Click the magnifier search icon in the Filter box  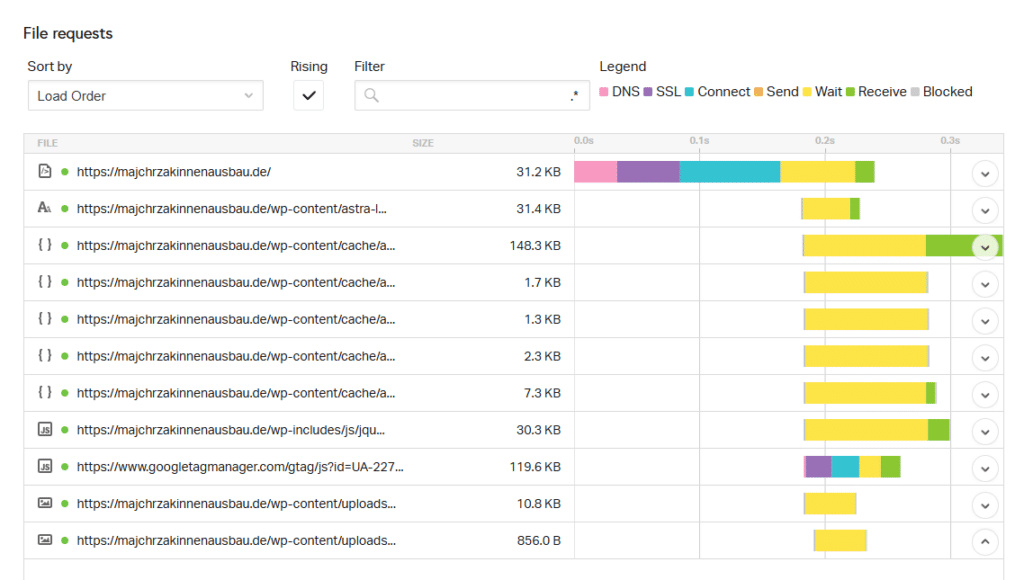(371, 96)
